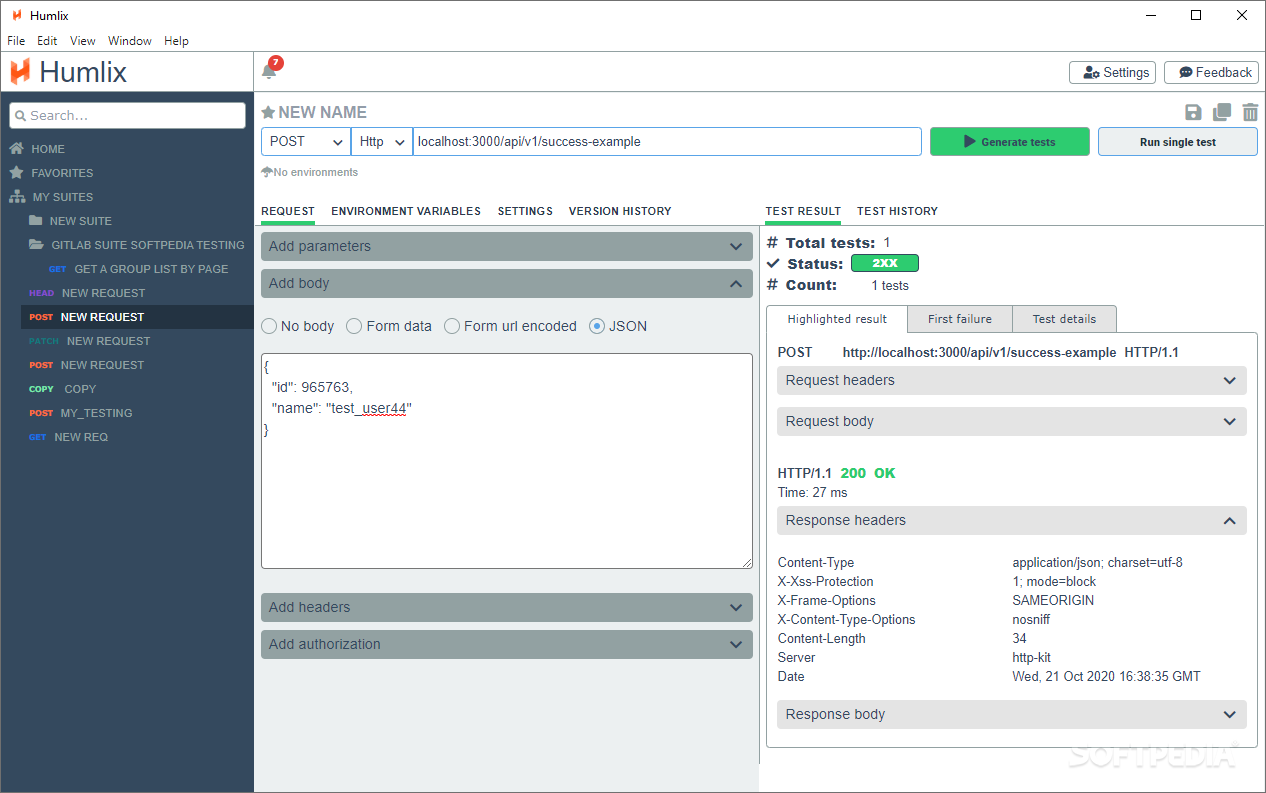Click the NEW NAME request title
Screen dimensions: 1266x793
click(x=323, y=112)
